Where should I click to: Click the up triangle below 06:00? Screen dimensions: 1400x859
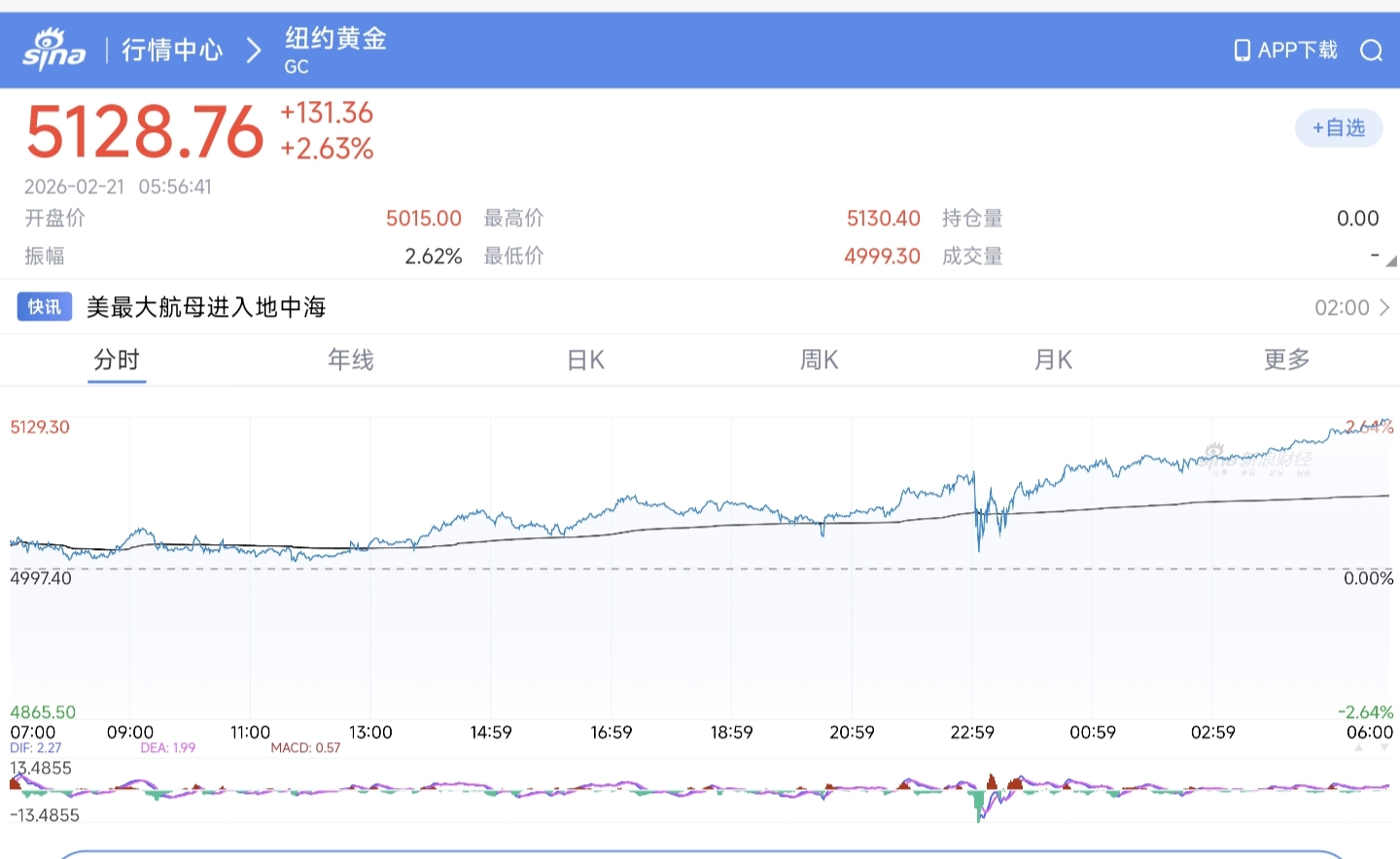[x=1359, y=748]
